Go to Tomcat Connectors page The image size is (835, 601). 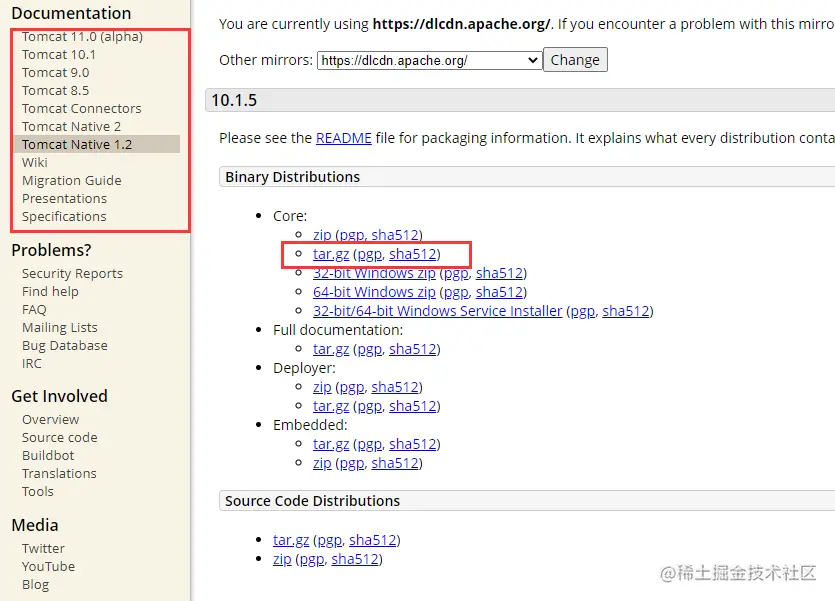tap(81, 109)
